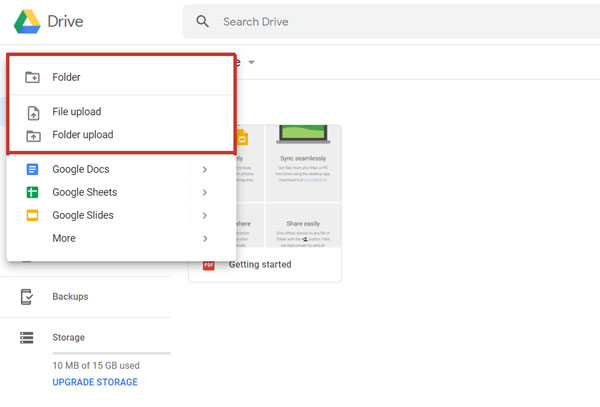This screenshot has width=600, height=407.
Task: Open the Getting started PDF thumbnail
Action: [x=289, y=186]
